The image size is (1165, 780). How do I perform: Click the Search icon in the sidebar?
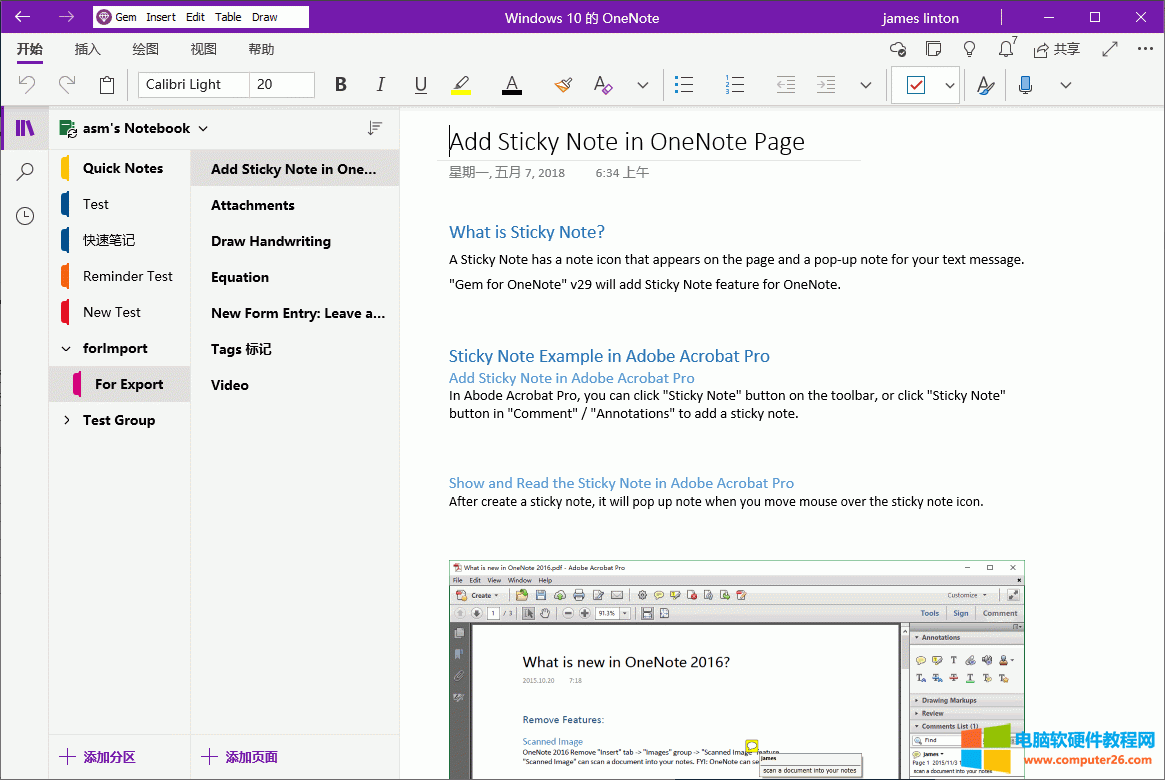click(x=24, y=170)
